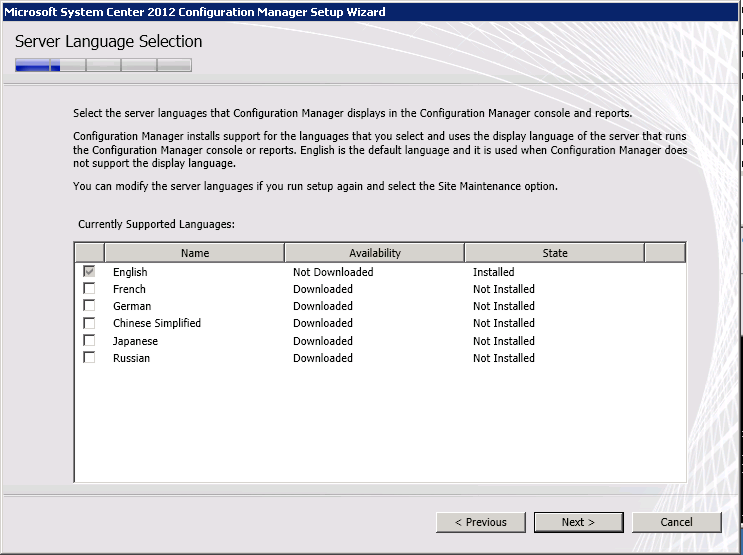The image size is (743, 555).
Task: Click French's Downloaded availability cell
Action: point(323,289)
